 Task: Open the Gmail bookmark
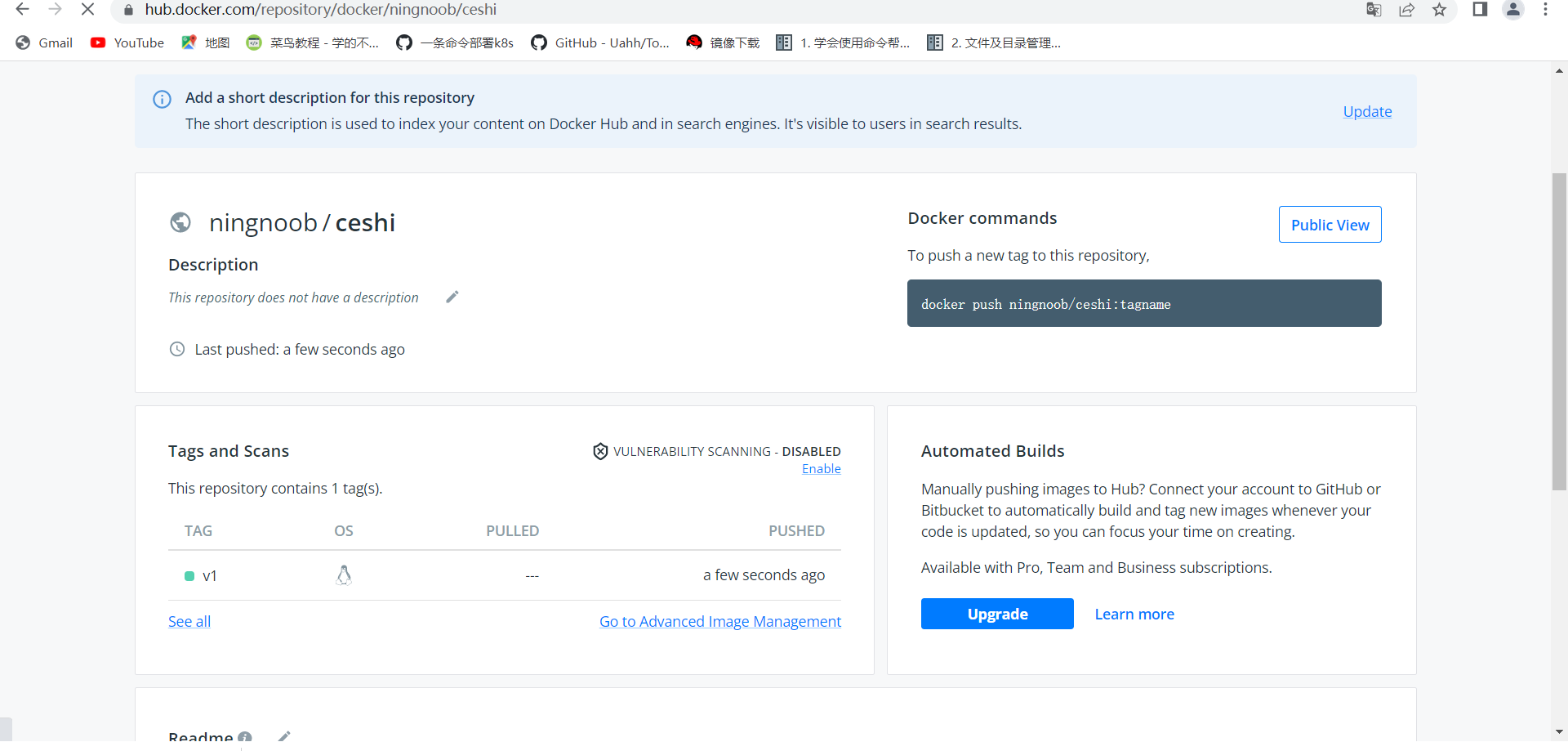(44, 42)
